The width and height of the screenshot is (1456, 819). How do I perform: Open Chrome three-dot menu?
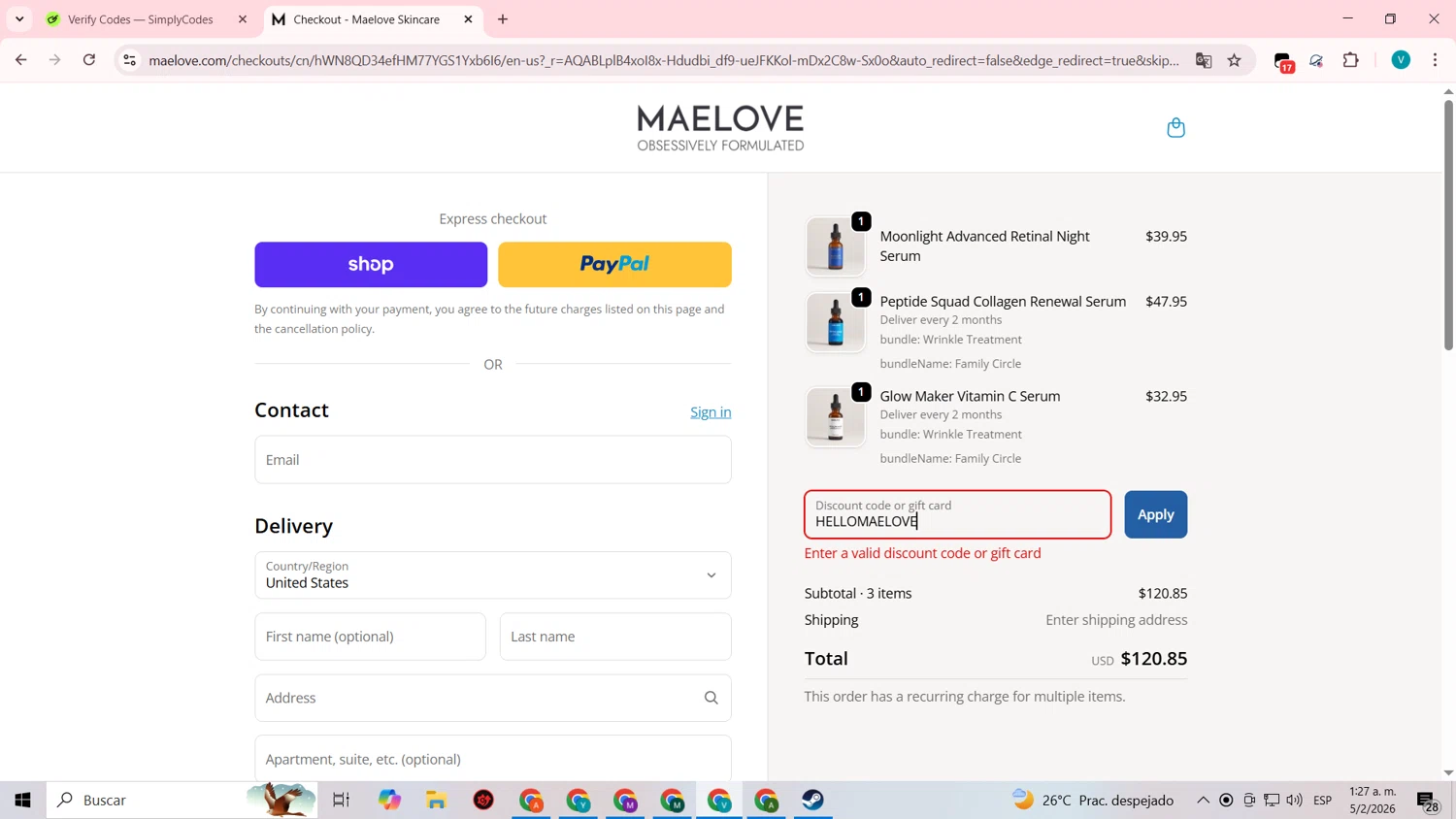coord(1436,60)
